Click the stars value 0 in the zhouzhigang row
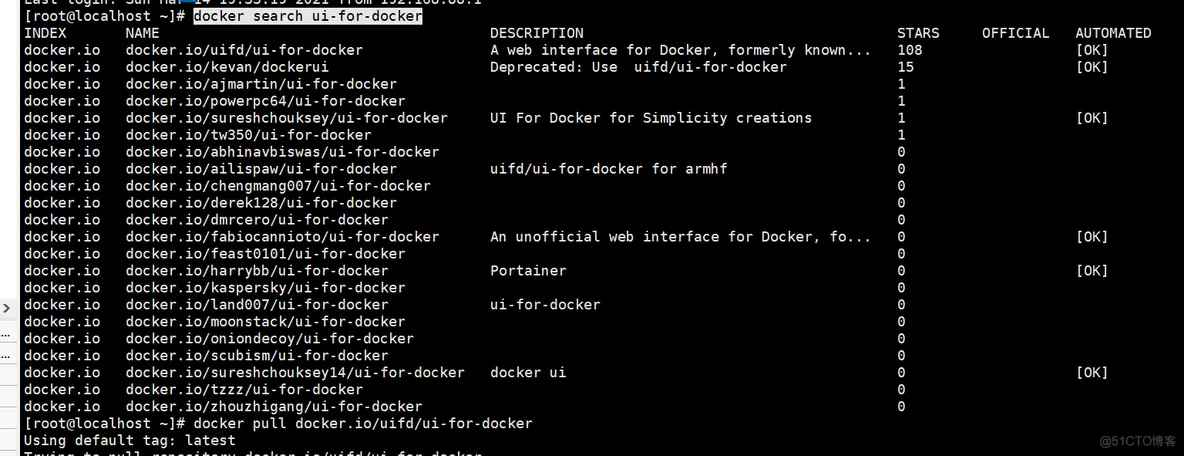The image size is (1184, 456). [x=902, y=407]
